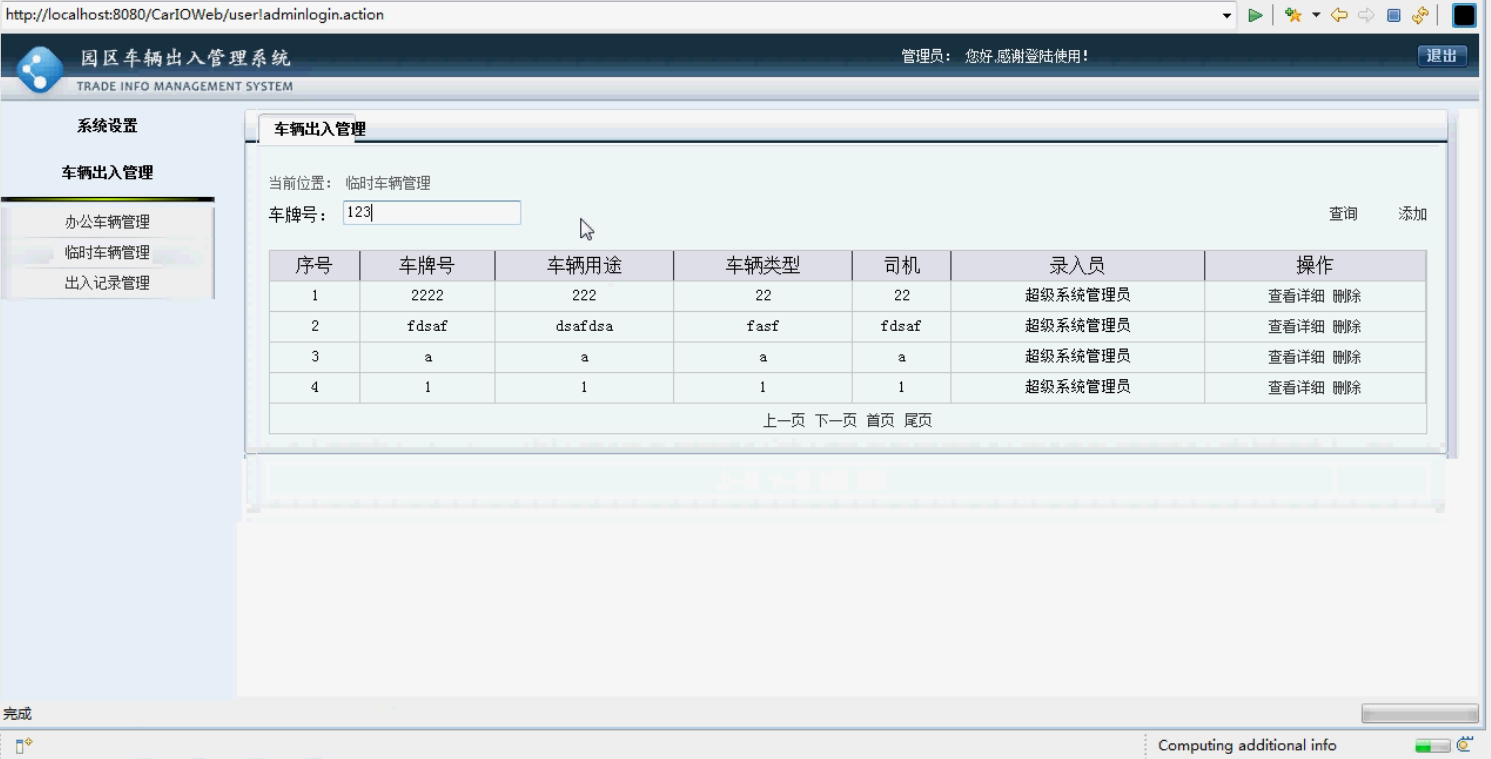The image size is (1491, 759).
Task: Delete row number 3
Action: click(1347, 357)
